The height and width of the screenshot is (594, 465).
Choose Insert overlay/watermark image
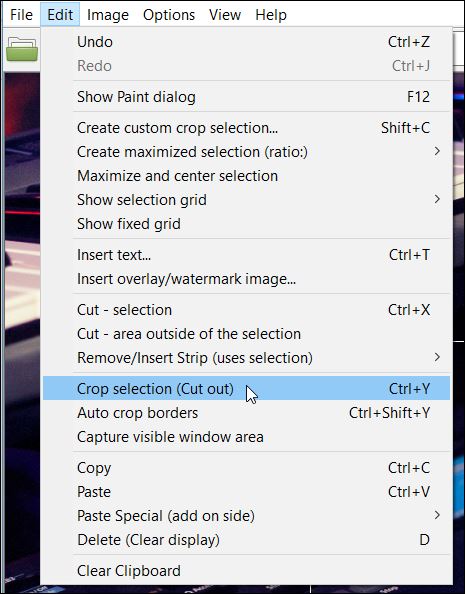click(x=246, y=279)
